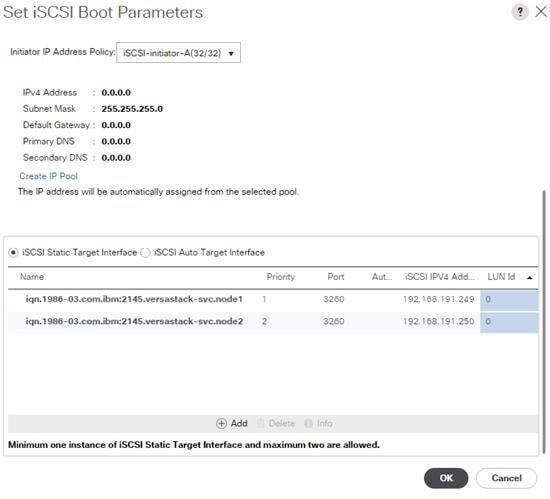Image resolution: width=550 pixels, height=499 pixels.
Task: Click the LUN Id column header
Action: [x=501, y=277]
